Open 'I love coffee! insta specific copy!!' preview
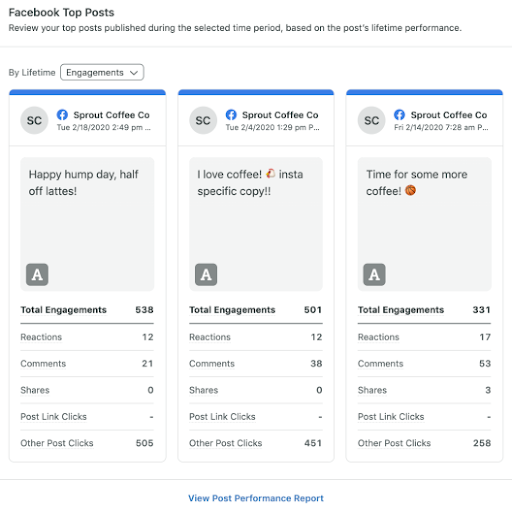Screen dimensions: 512x512 (256, 224)
